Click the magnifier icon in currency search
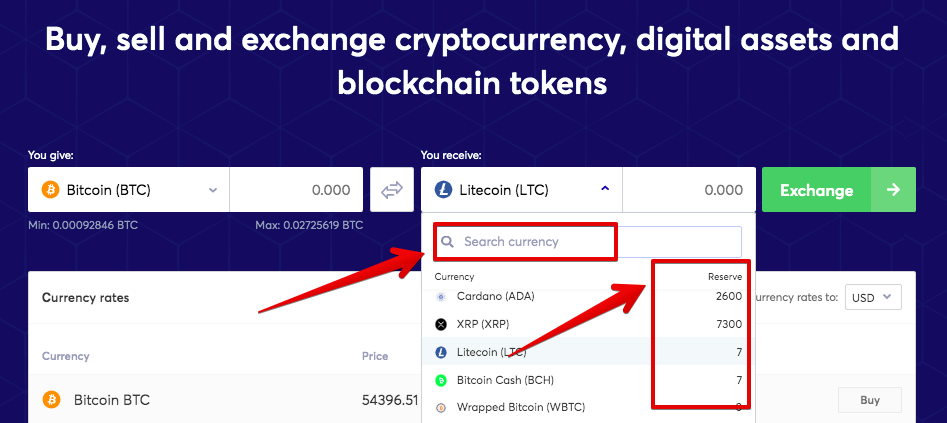The width and height of the screenshot is (947, 423). (448, 242)
